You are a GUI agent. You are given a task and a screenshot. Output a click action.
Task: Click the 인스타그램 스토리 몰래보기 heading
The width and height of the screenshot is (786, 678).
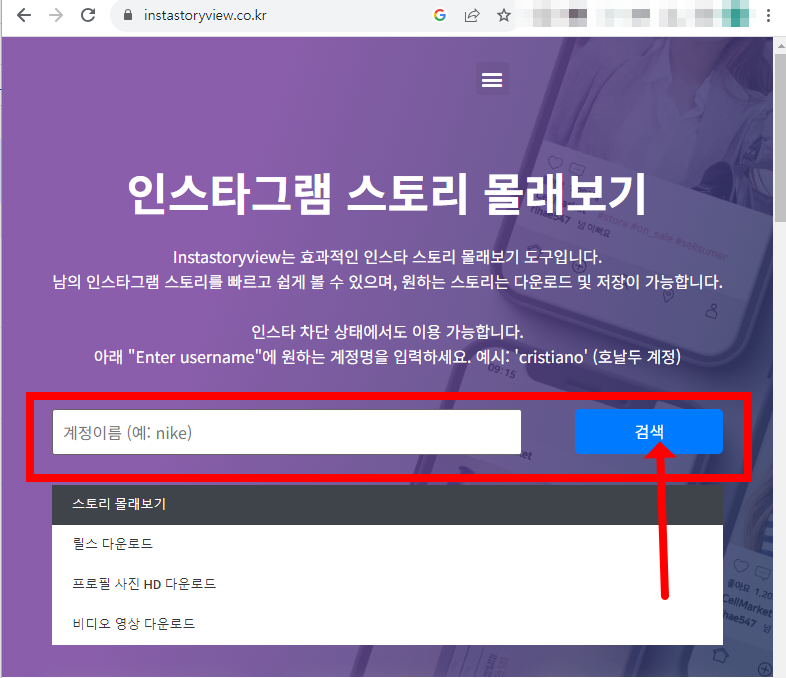[386, 194]
